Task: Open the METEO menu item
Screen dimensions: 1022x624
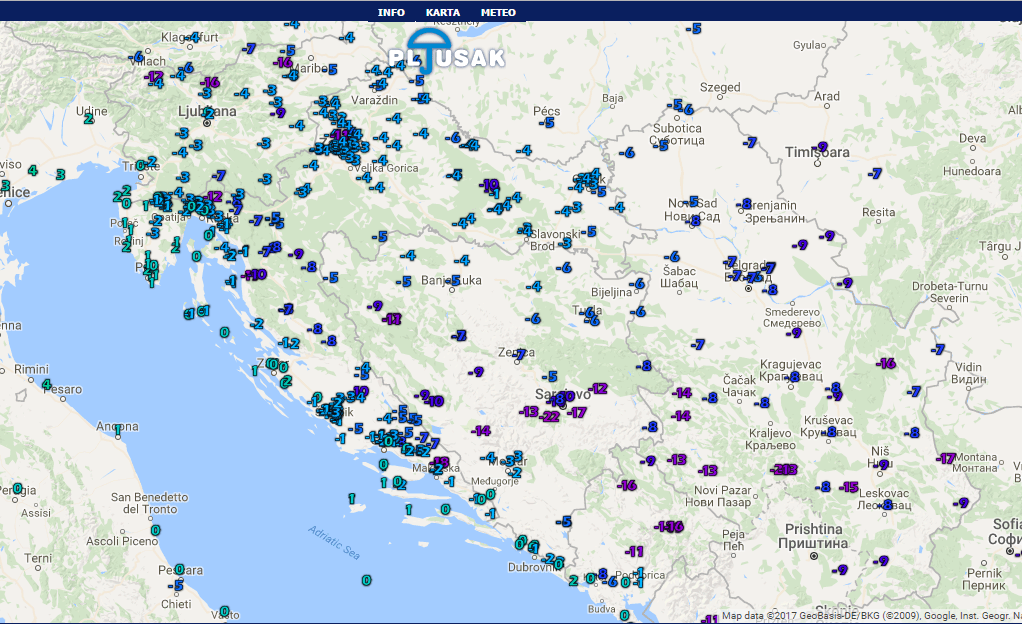Action: 498,12
